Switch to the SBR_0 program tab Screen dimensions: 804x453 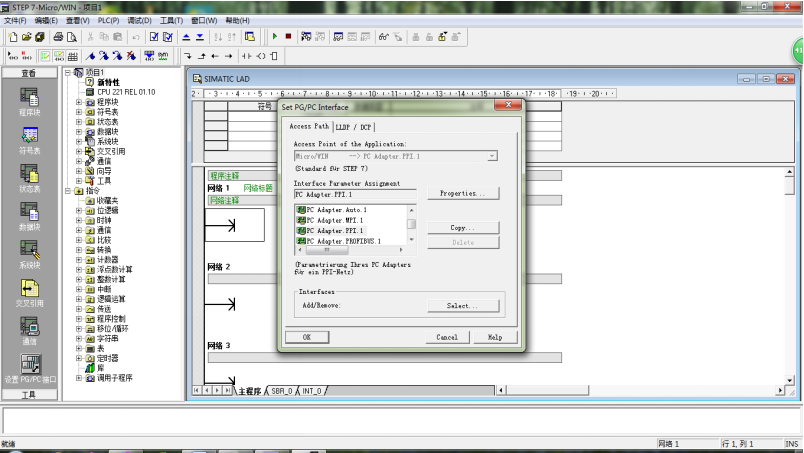pyautogui.click(x=282, y=391)
